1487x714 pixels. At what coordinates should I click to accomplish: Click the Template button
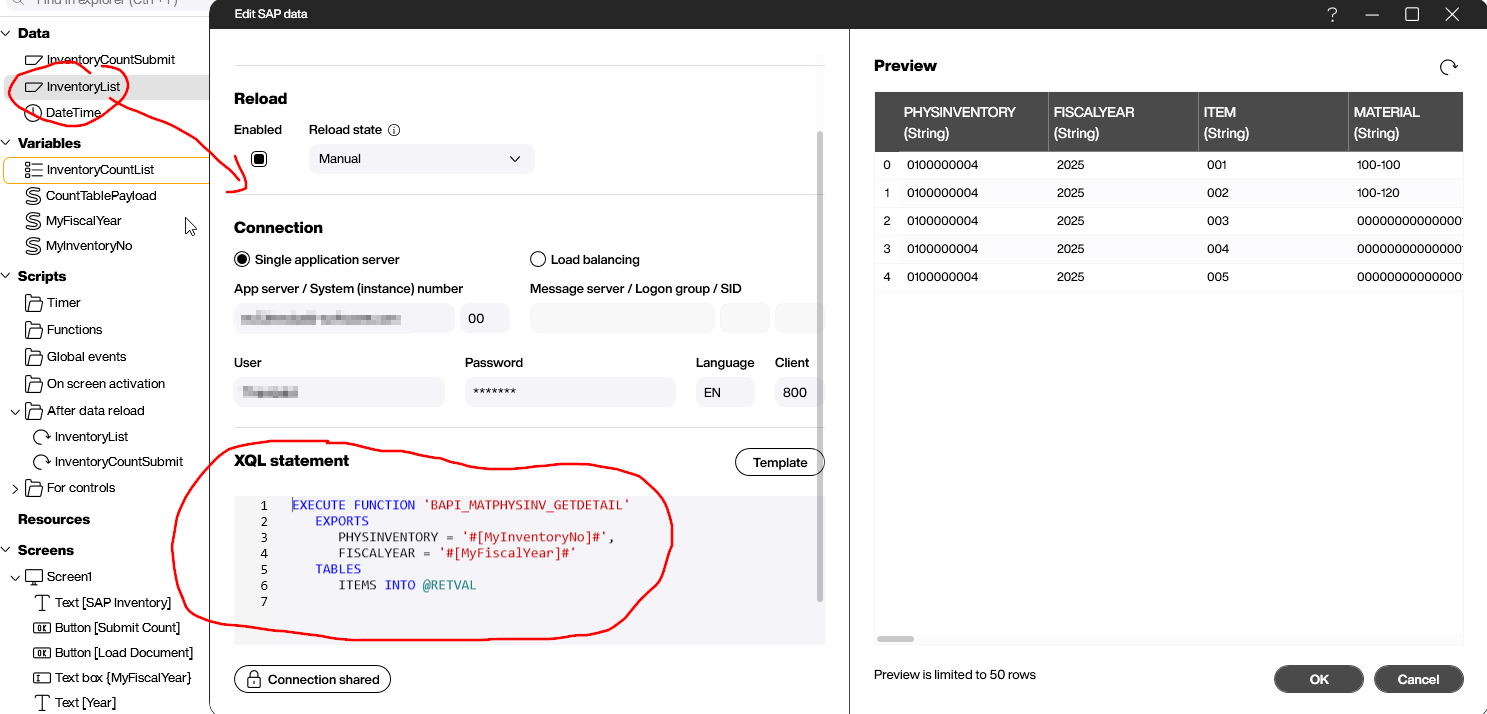pyautogui.click(x=779, y=462)
